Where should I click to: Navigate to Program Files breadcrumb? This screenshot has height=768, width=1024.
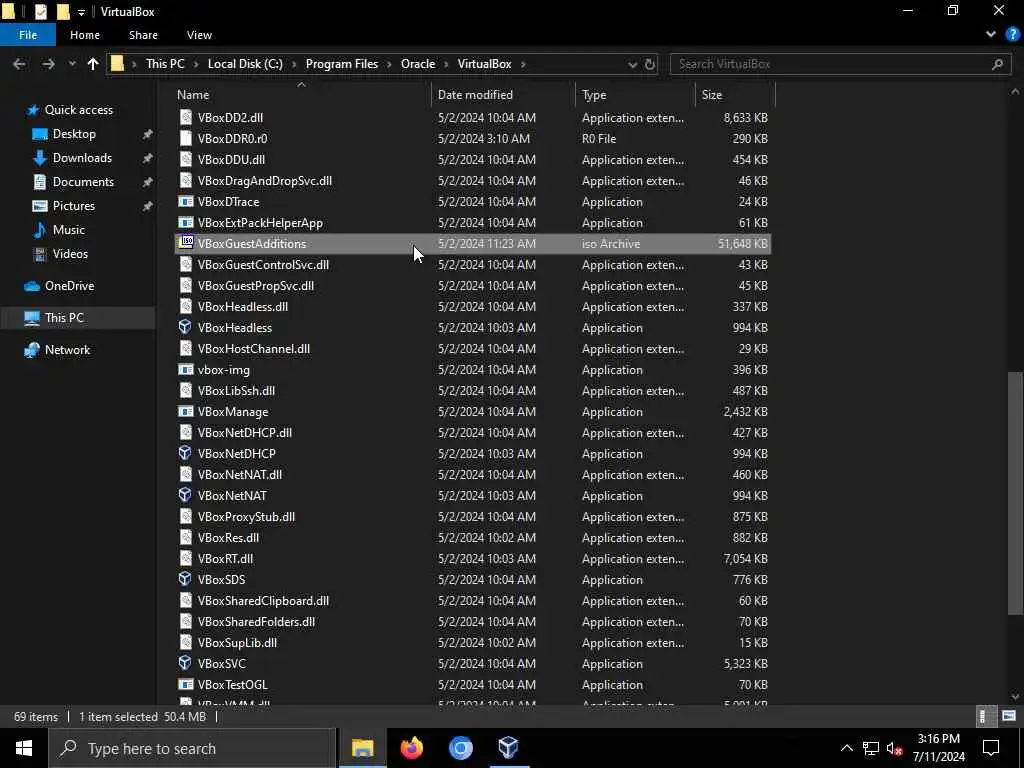[342, 64]
